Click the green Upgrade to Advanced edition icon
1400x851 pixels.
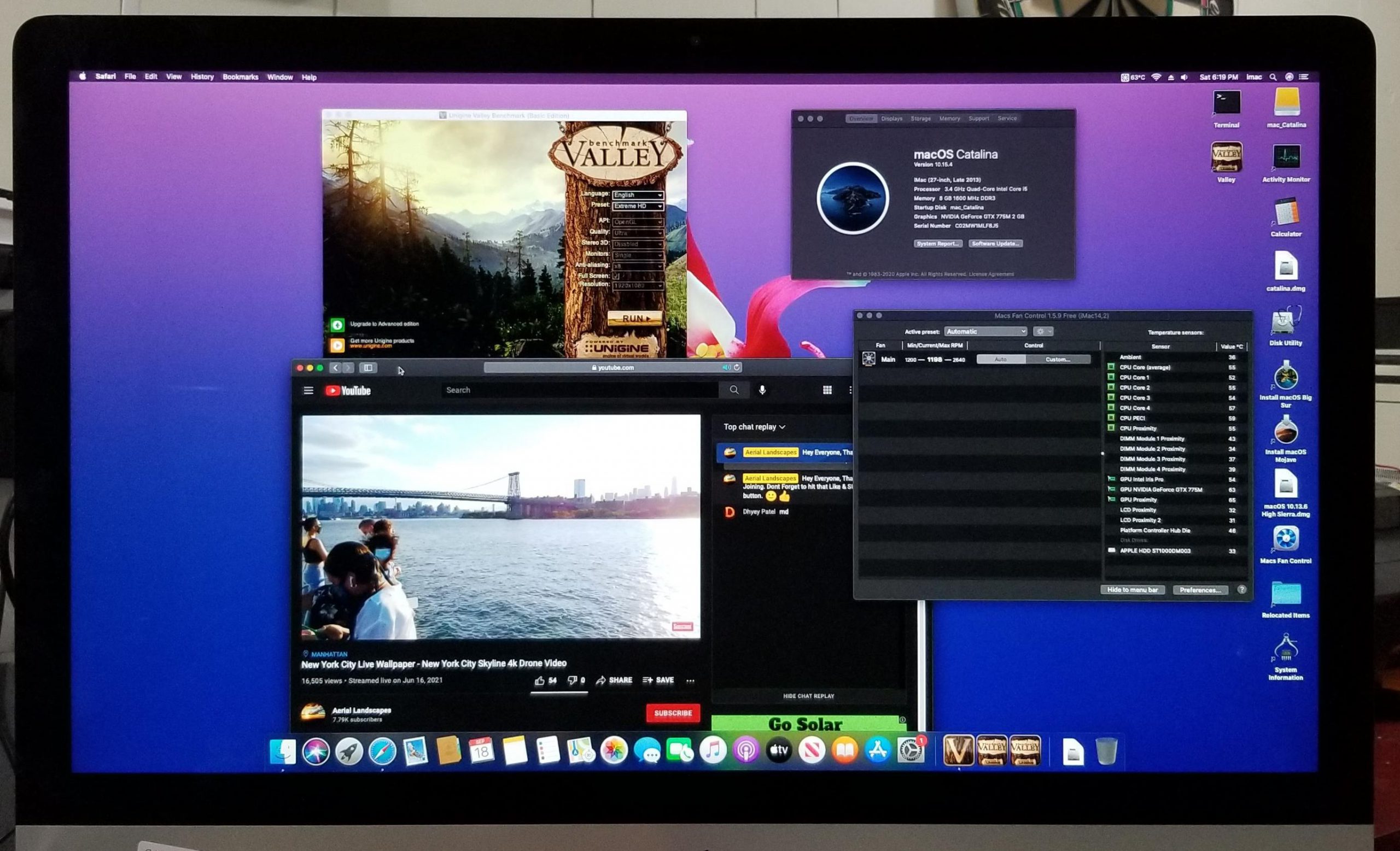click(x=337, y=325)
